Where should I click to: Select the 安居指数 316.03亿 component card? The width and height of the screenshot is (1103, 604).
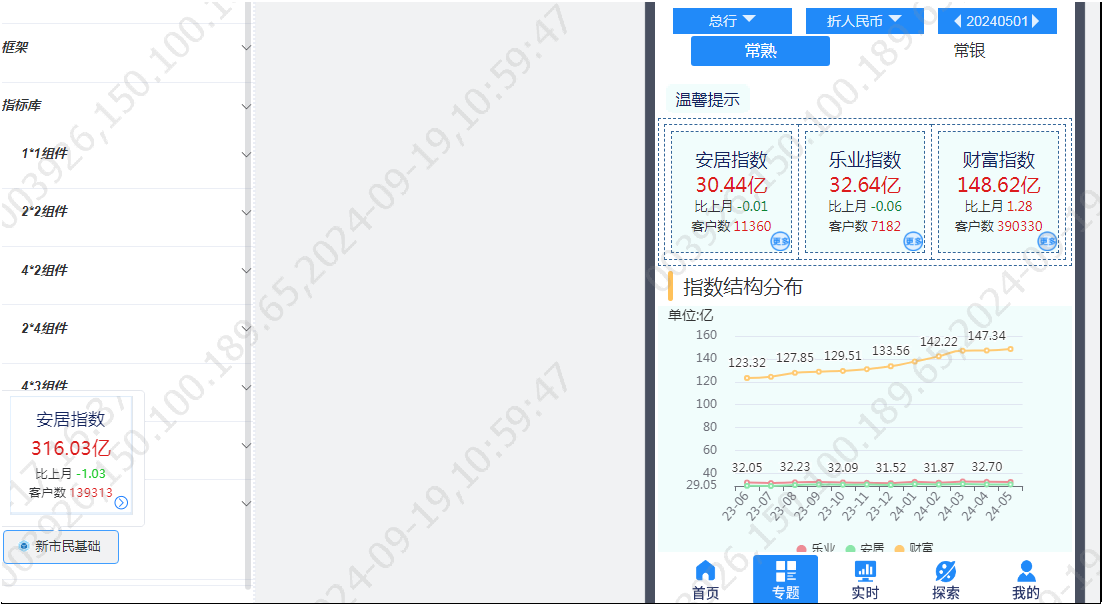tap(71, 456)
